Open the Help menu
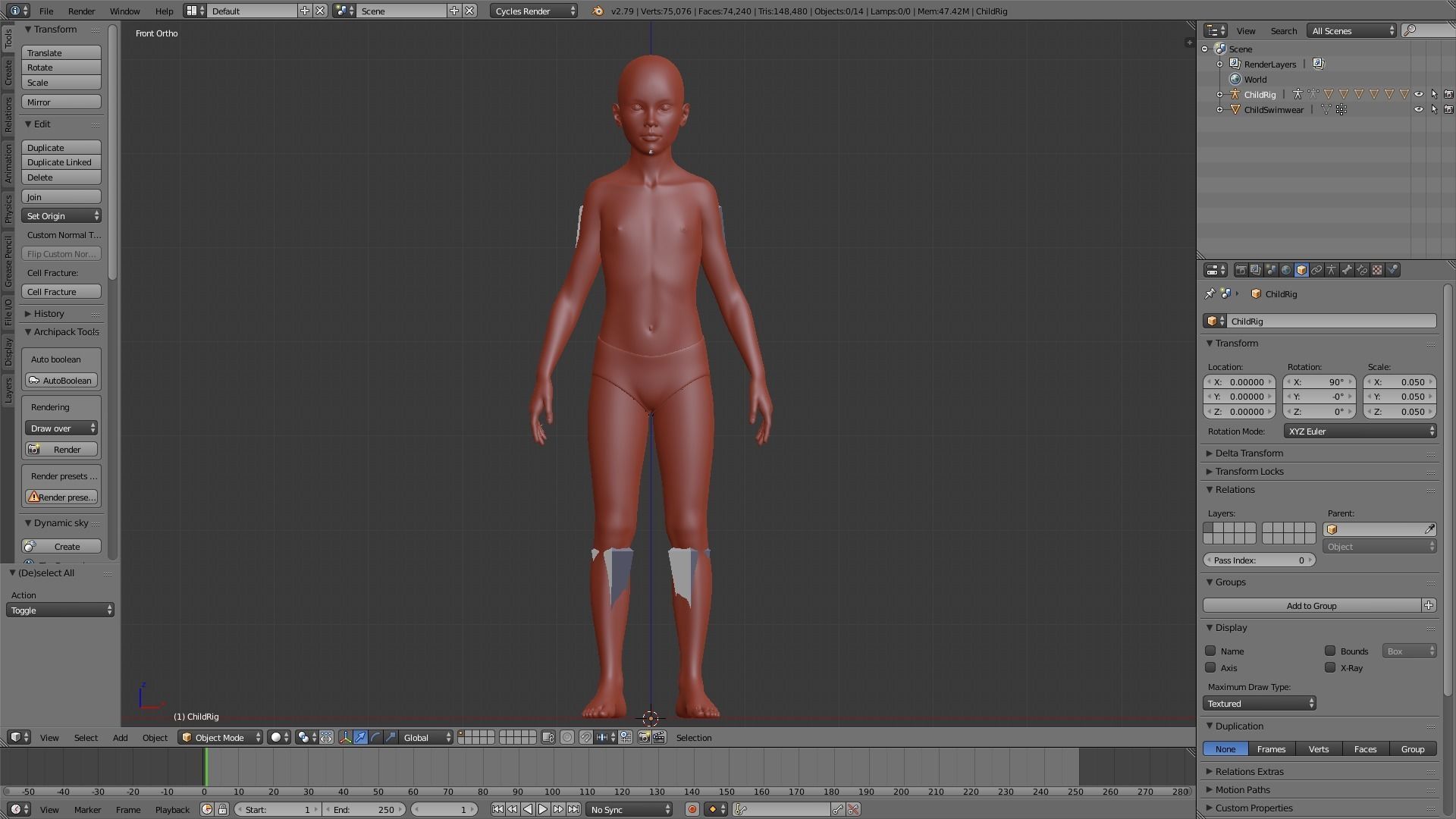Image resolution: width=1456 pixels, height=819 pixels. pos(164,11)
